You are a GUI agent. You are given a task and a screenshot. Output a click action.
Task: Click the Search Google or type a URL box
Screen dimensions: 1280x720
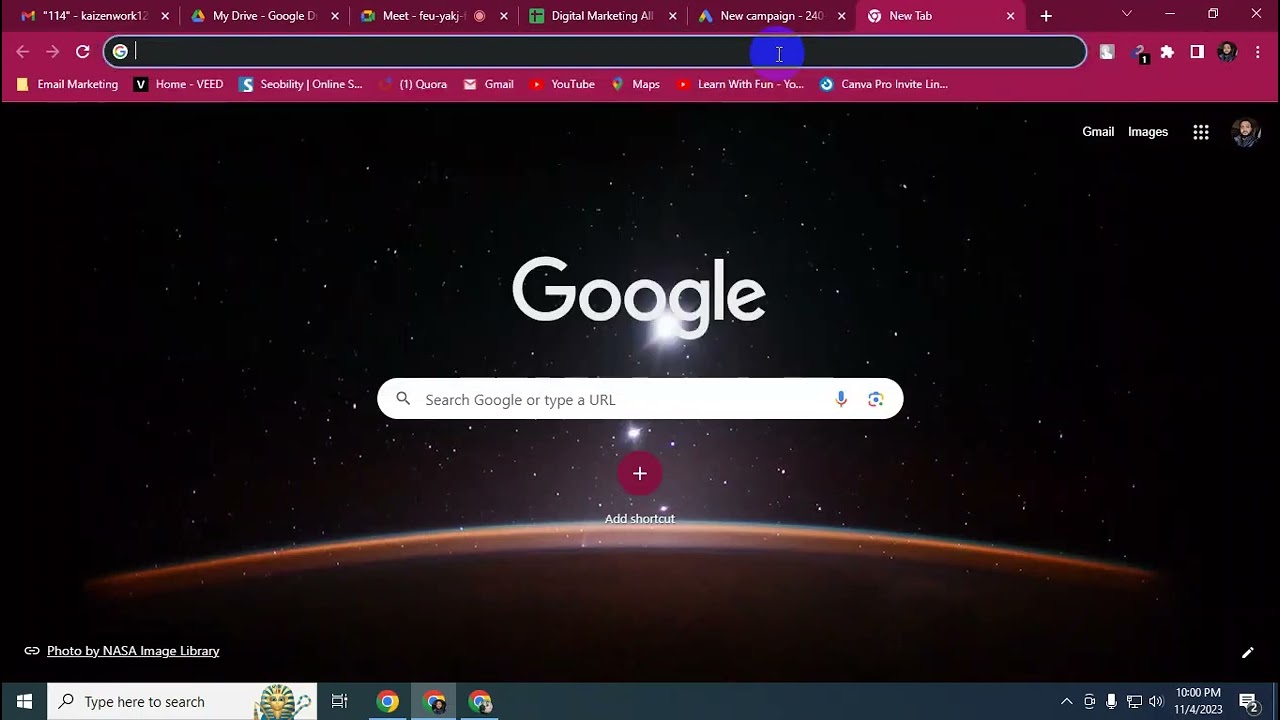pyautogui.click(x=640, y=399)
